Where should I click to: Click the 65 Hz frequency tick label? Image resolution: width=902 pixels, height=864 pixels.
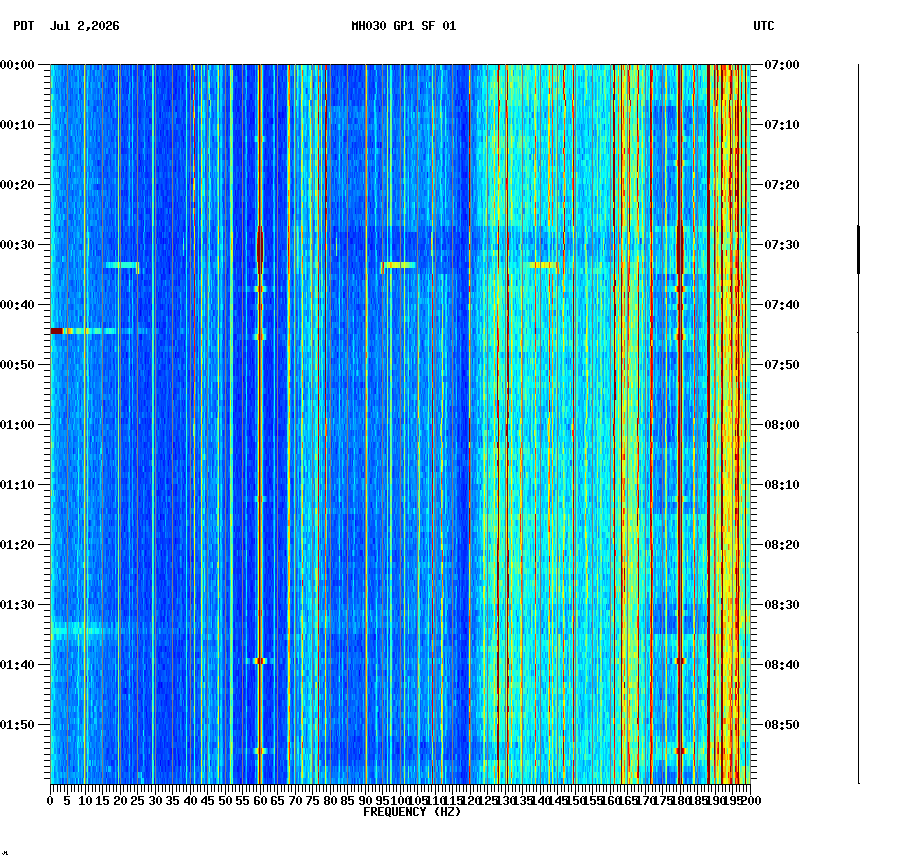[x=277, y=801]
